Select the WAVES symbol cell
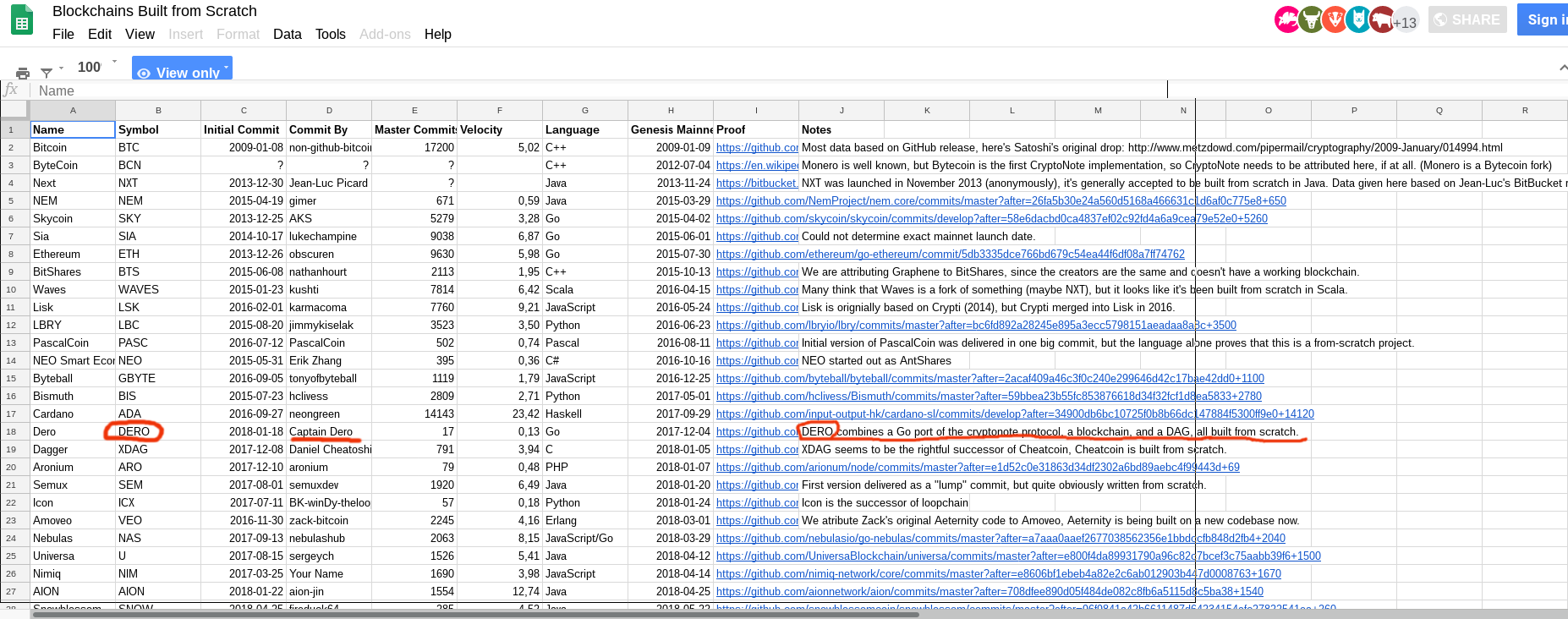Screen dimensions: 1568x619 click(158, 289)
